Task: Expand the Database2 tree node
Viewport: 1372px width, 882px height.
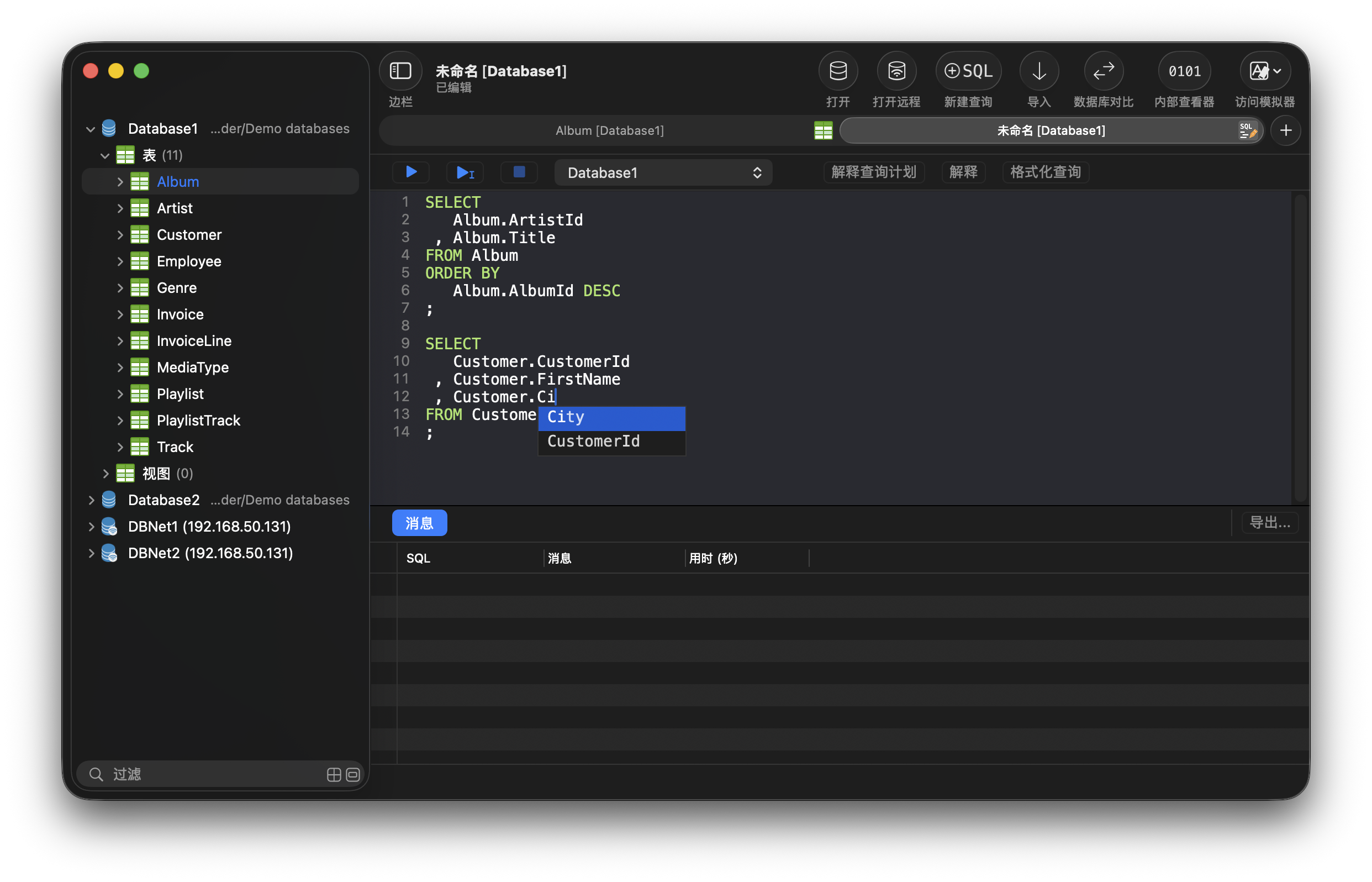Action: [91, 500]
